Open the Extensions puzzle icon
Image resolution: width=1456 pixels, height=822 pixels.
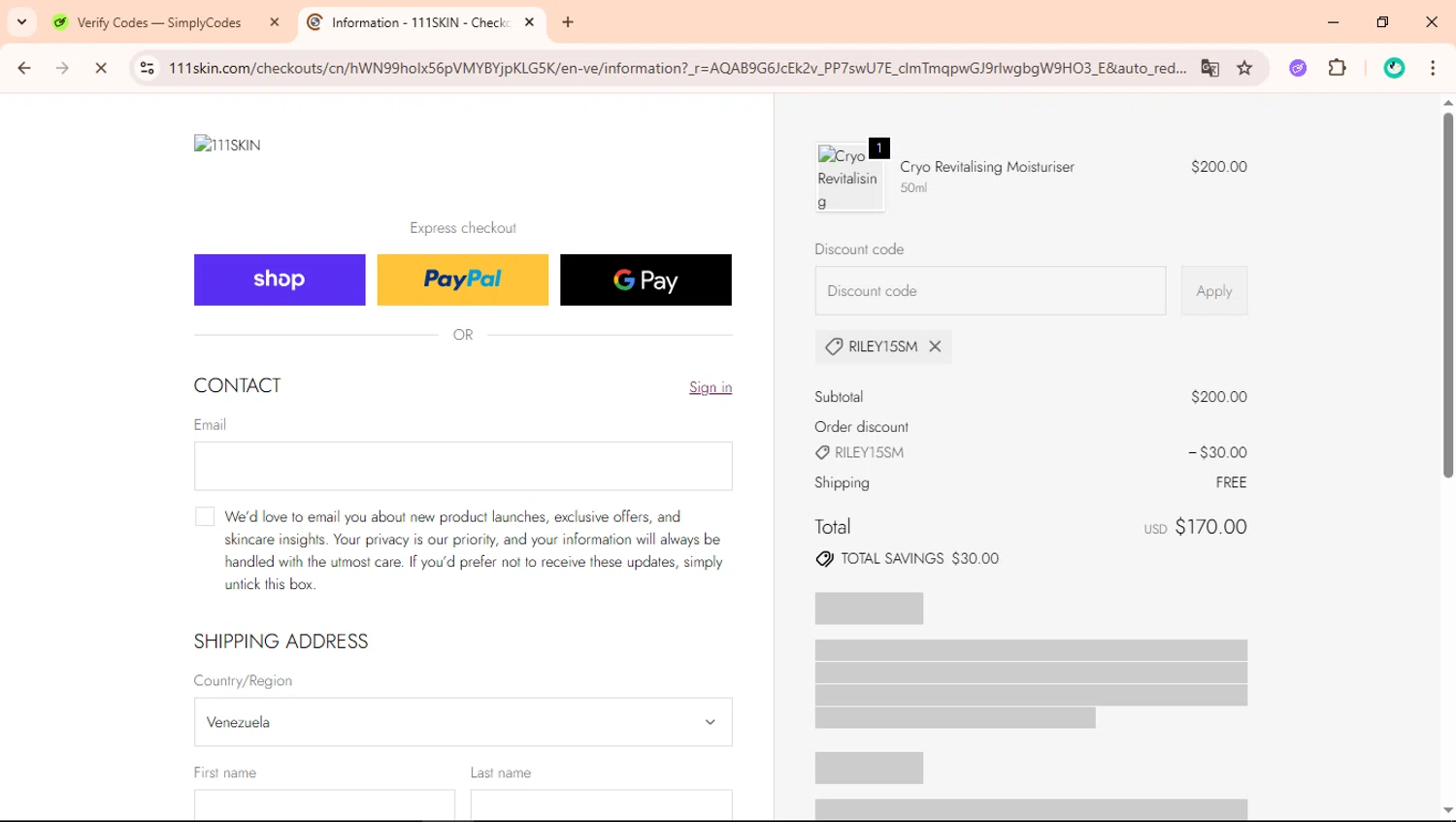(x=1338, y=68)
